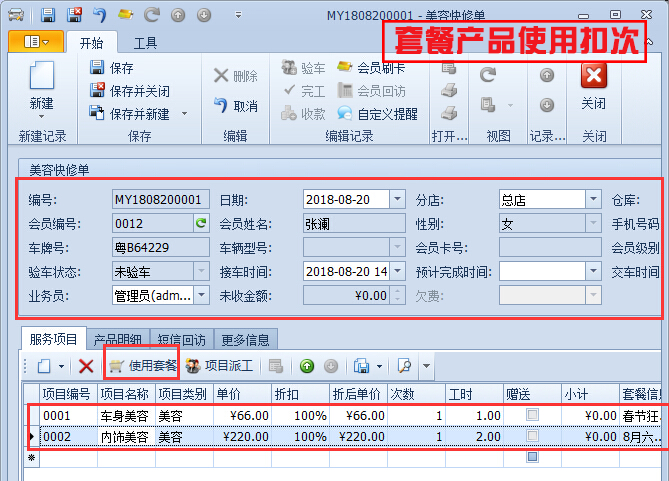Toggle 赠送 checkbox for item 0002

pyautogui.click(x=532, y=437)
